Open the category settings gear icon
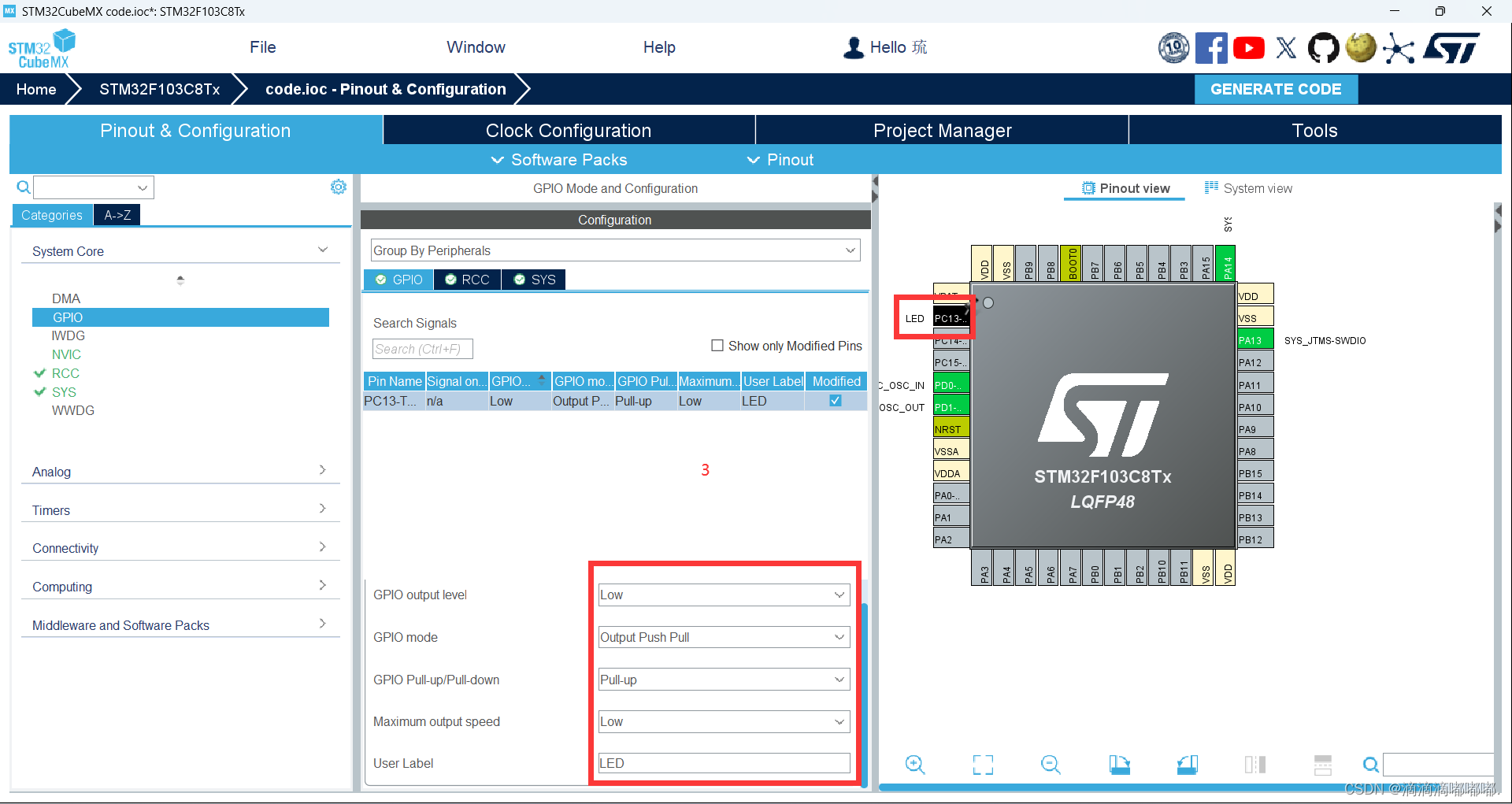Screen dimensions: 1512x804 pyautogui.click(x=339, y=187)
